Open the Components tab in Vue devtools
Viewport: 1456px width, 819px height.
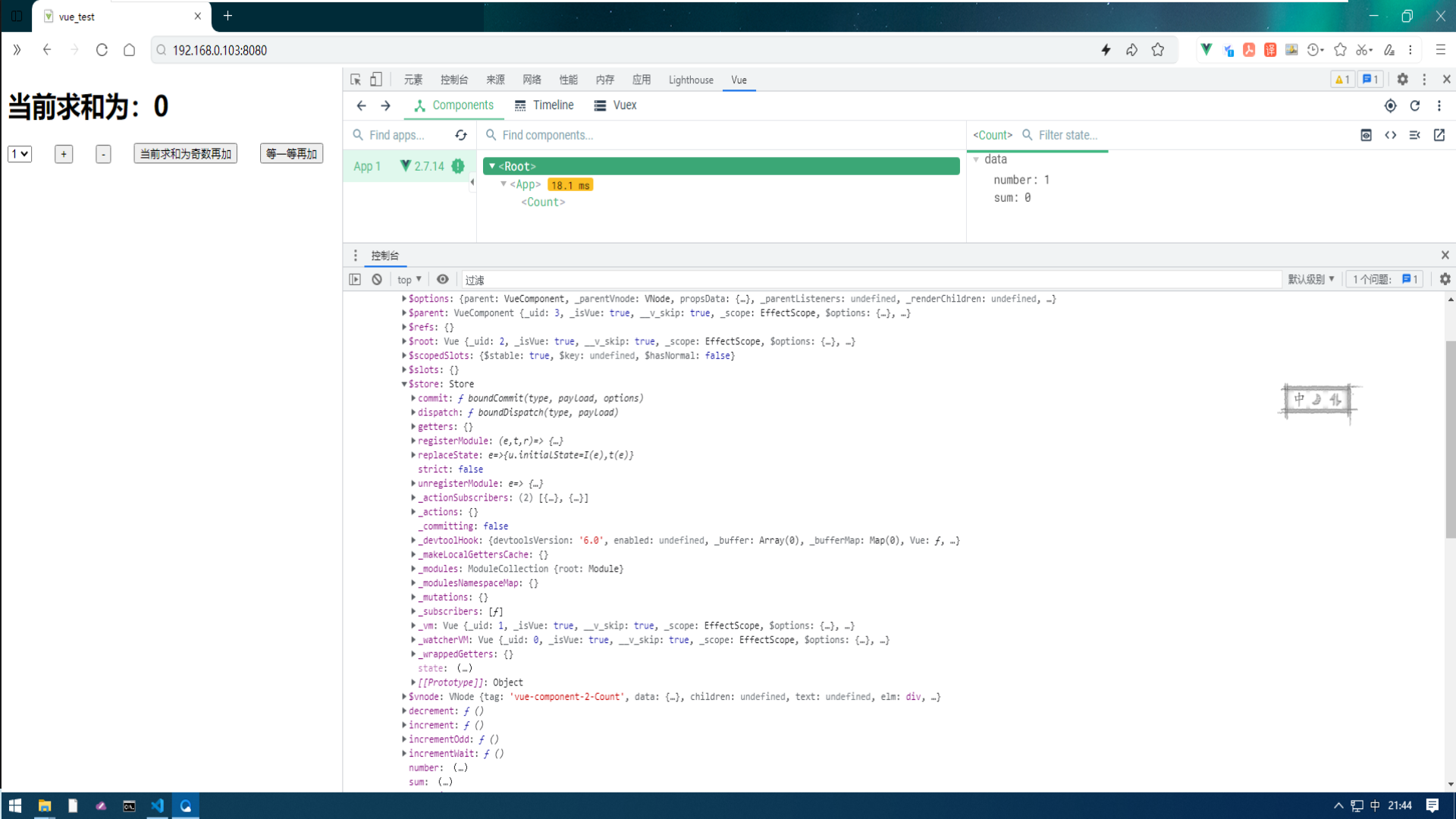[x=454, y=105]
